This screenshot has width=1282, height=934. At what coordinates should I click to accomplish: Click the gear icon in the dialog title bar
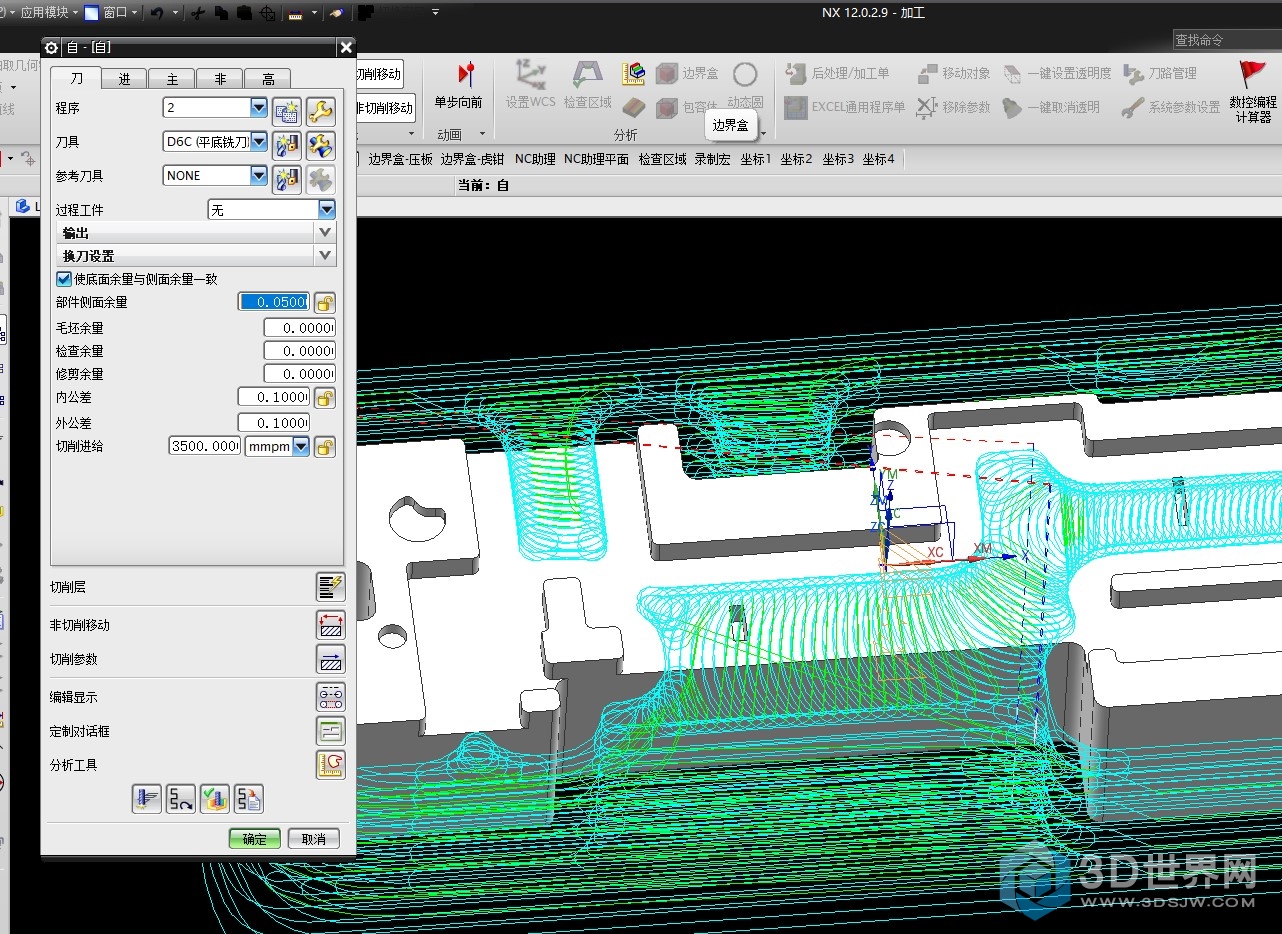(52, 48)
